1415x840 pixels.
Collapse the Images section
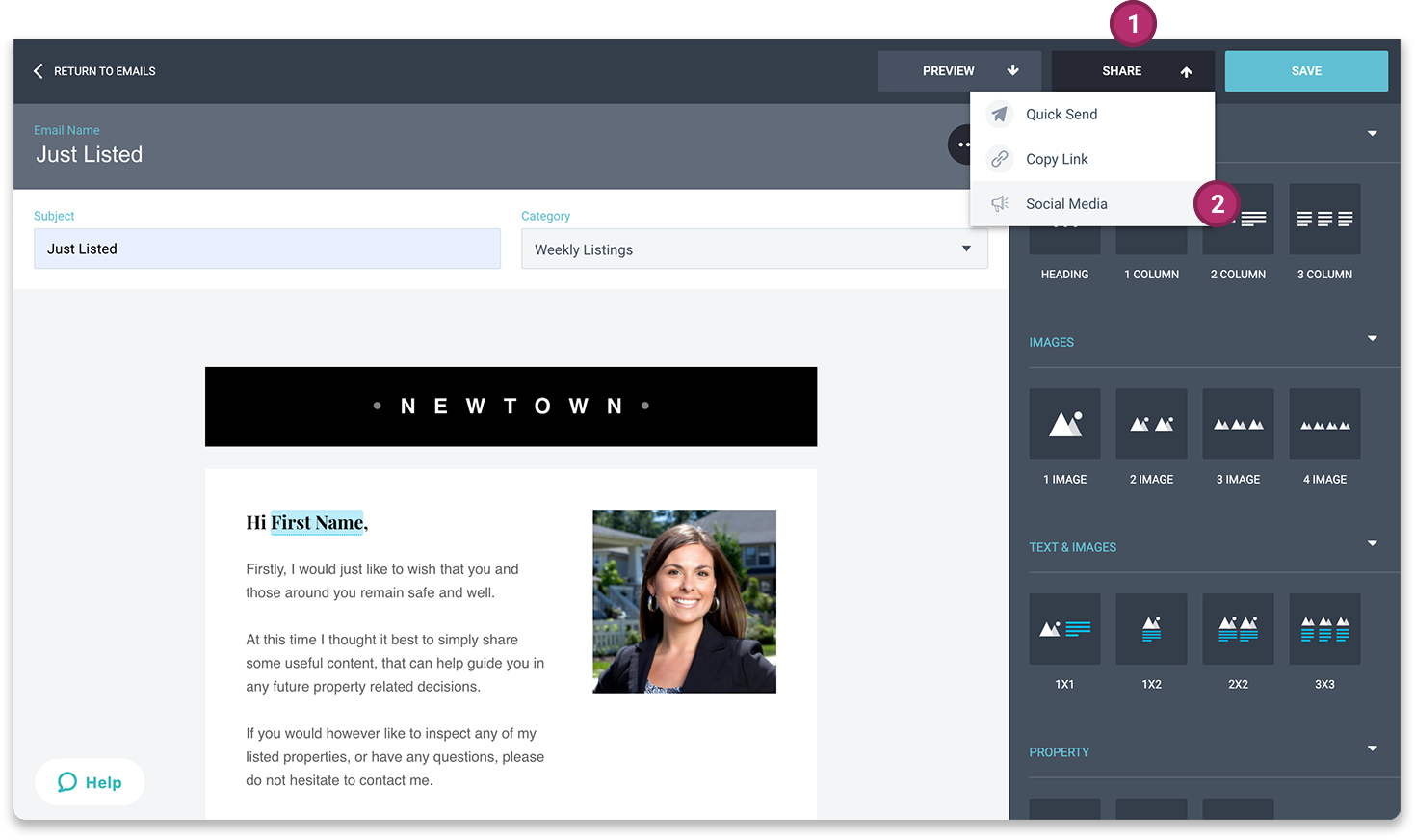(1372, 338)
